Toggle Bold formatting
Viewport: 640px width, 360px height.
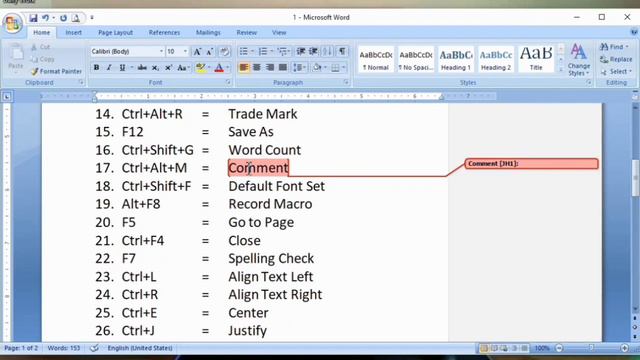[x=96, y=68]
